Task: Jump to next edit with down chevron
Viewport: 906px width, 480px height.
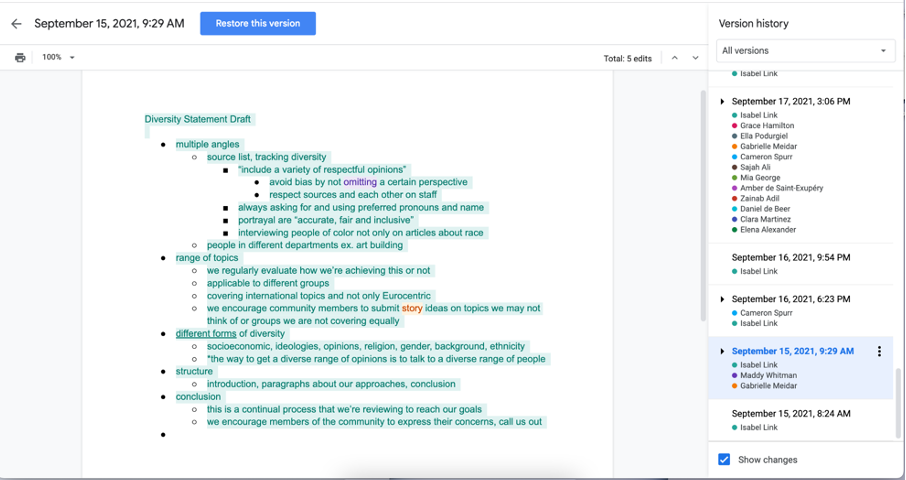Action: [x=695, y=58]
